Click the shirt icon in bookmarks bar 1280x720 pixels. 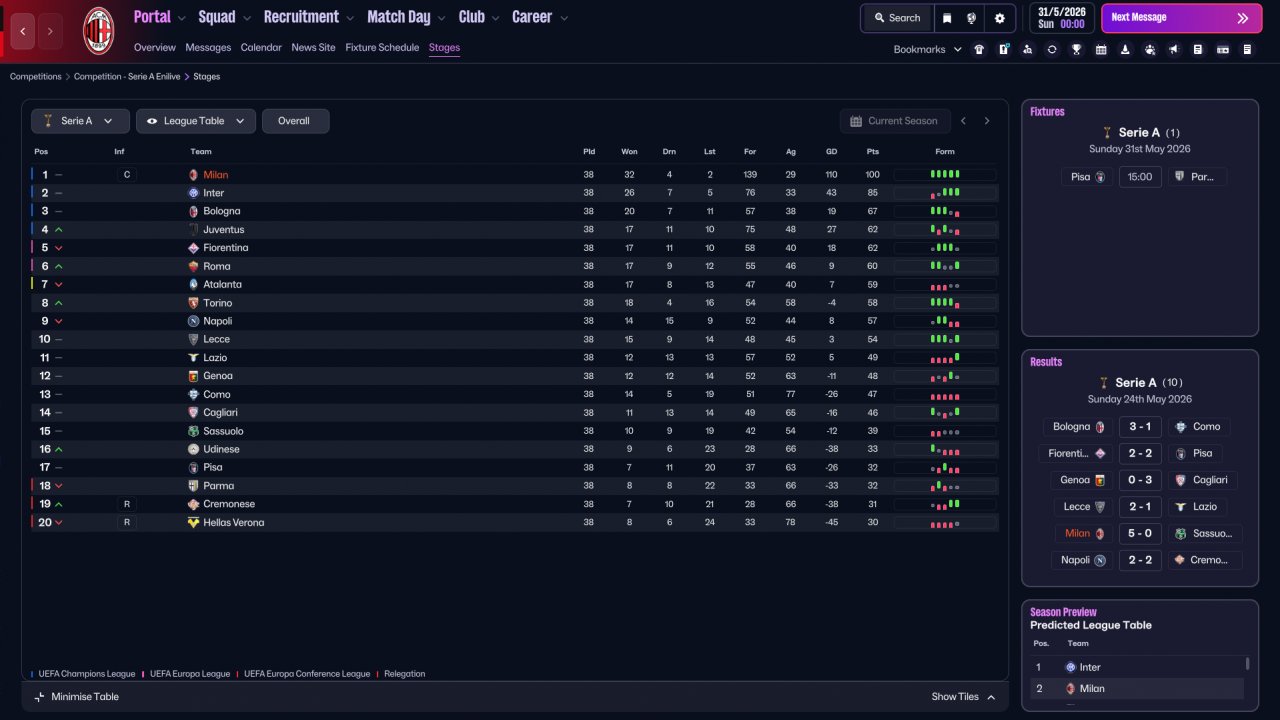[979, 49]
